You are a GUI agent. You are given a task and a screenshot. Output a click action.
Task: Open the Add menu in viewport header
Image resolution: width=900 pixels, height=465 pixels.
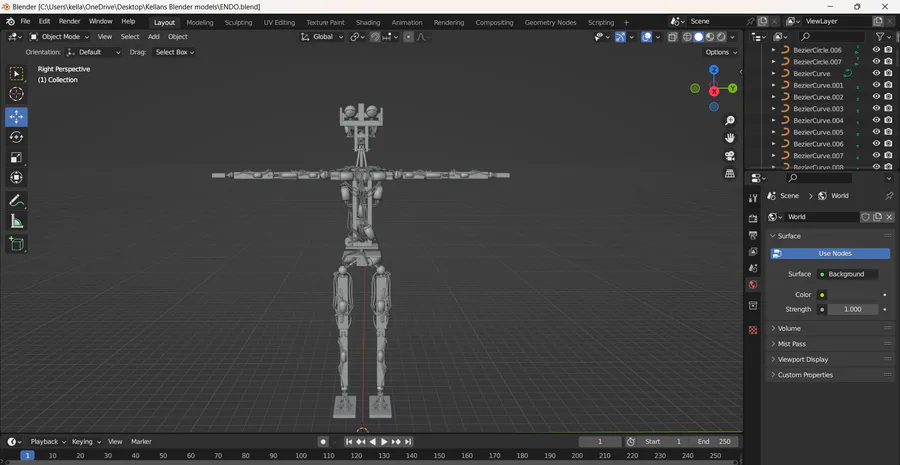click(154, 37)
